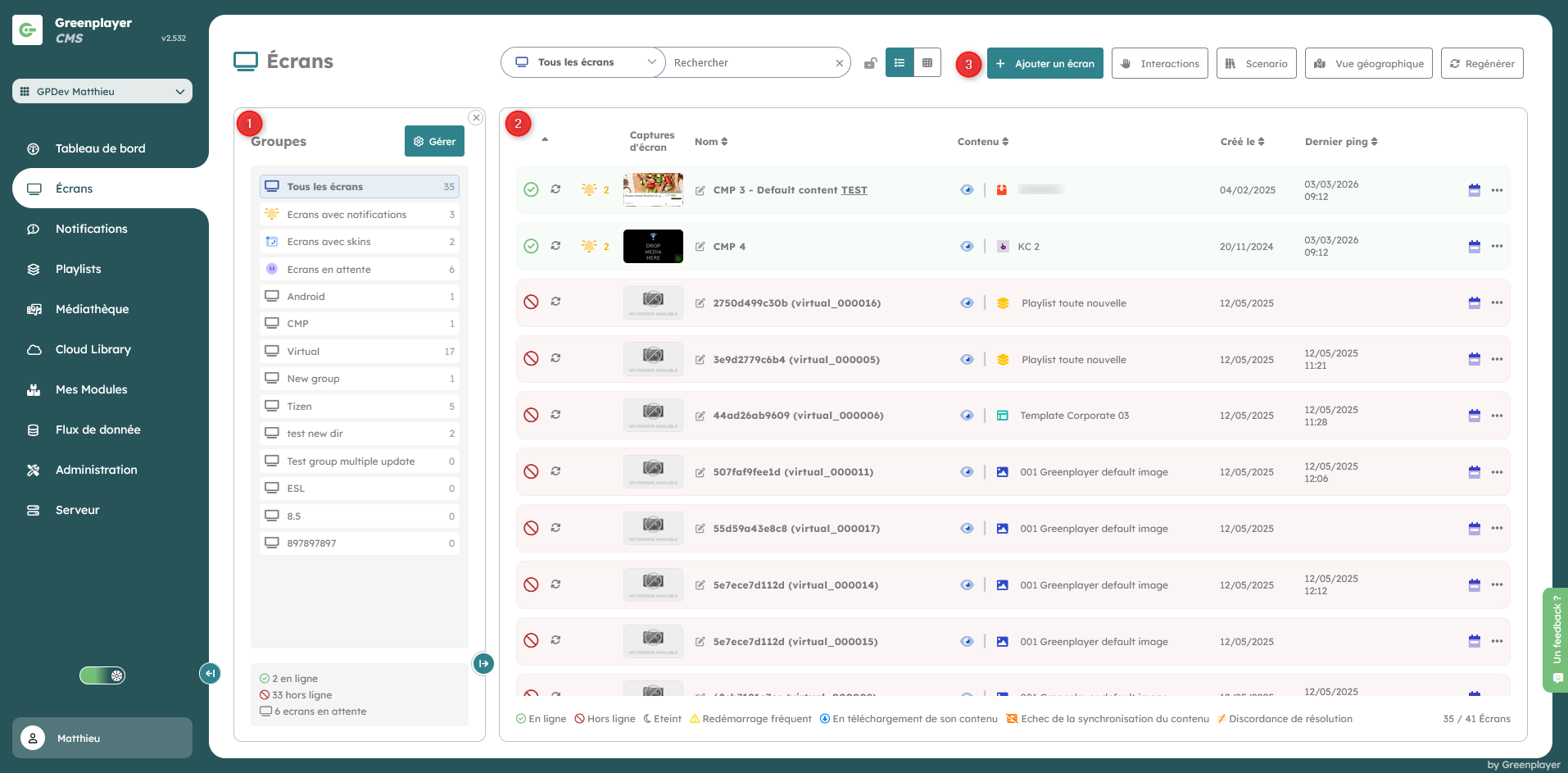Click refresh icon on CMP 4 row

[x=555, y=246]
